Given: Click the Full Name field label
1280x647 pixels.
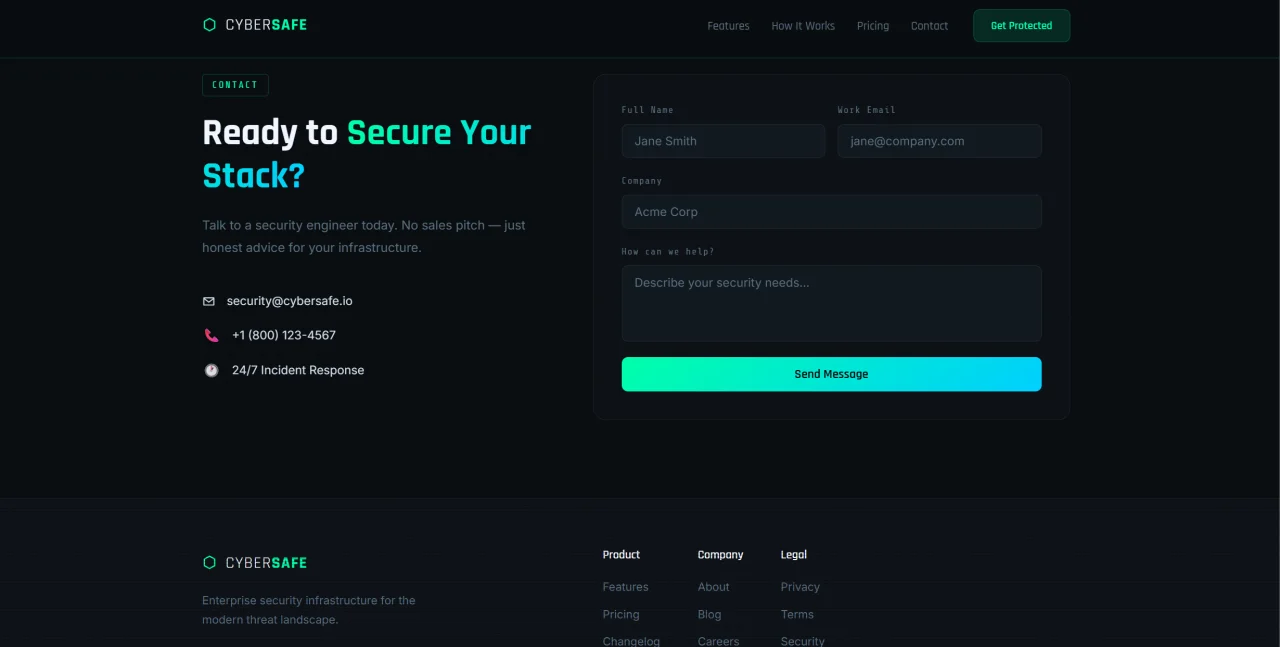Looking at the screenshot, I should pyautogui.click(x=648, y=110).
